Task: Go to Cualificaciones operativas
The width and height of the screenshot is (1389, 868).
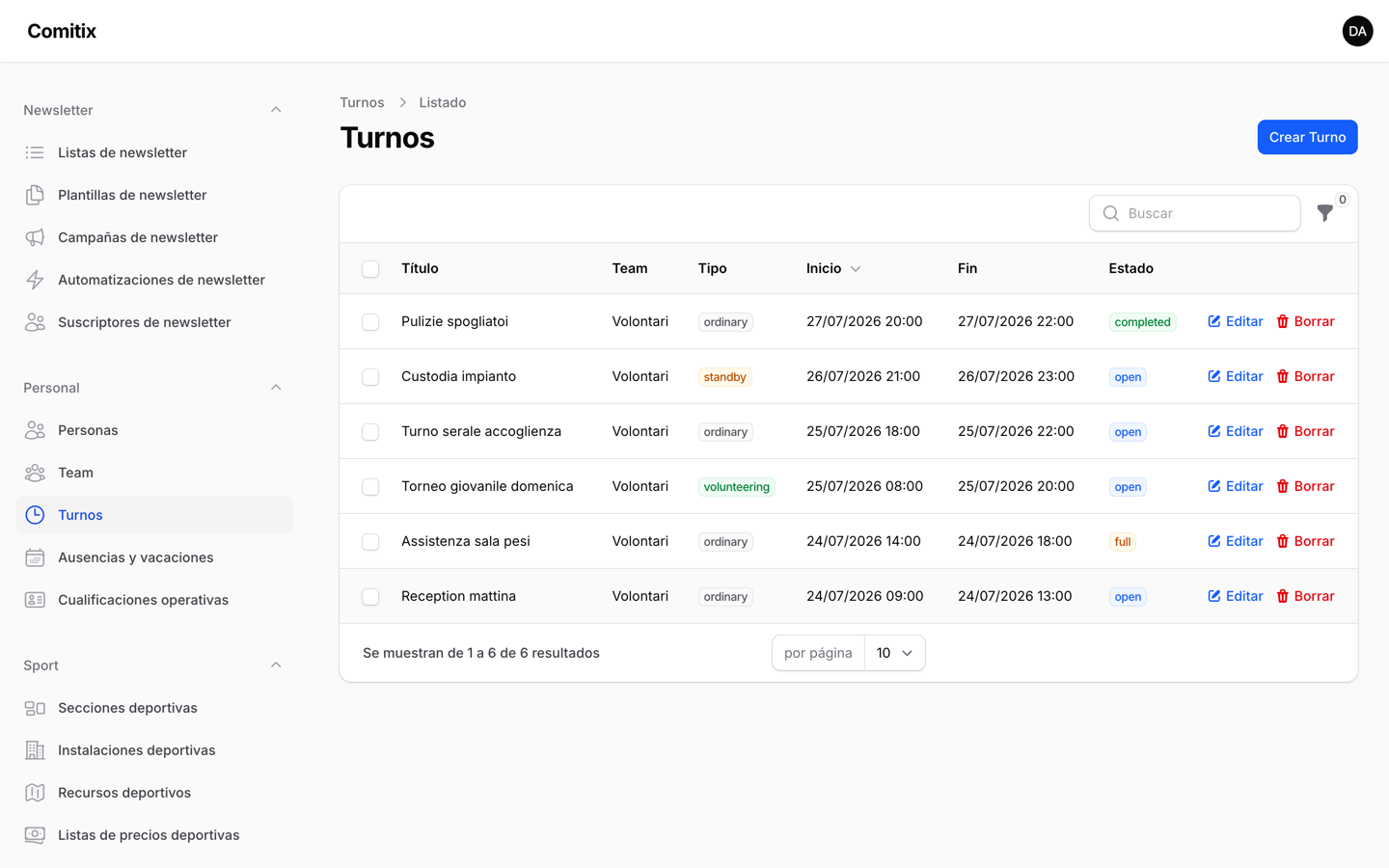Action: click(154, 600)
